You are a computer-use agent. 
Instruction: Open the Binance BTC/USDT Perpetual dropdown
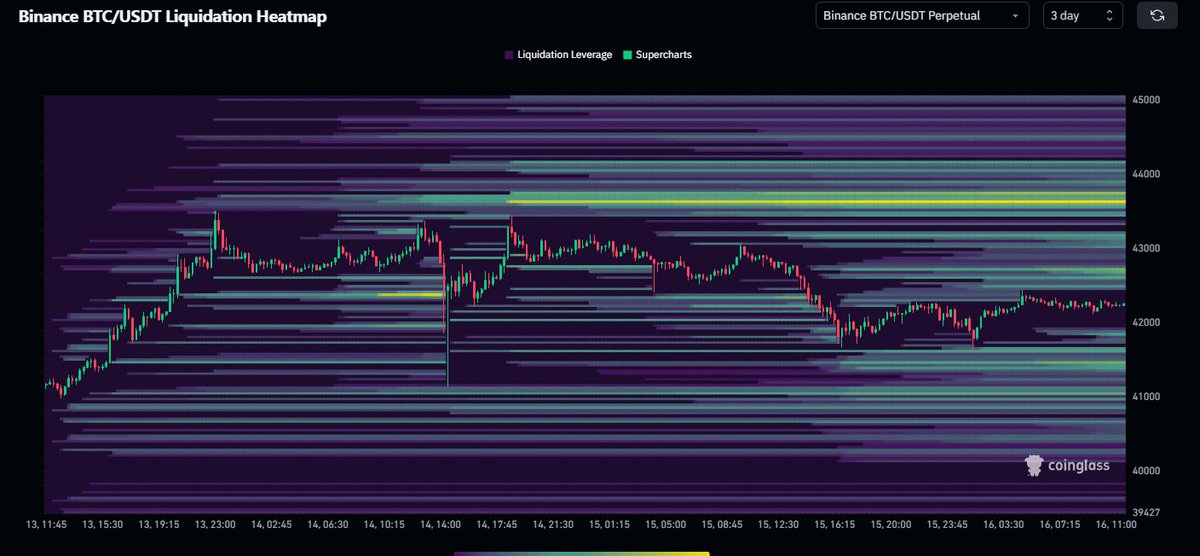click(923, 16)
